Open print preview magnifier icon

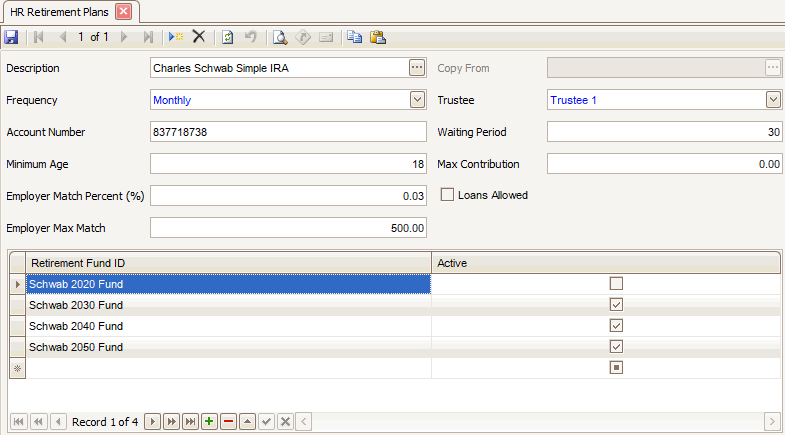[280, 37]
